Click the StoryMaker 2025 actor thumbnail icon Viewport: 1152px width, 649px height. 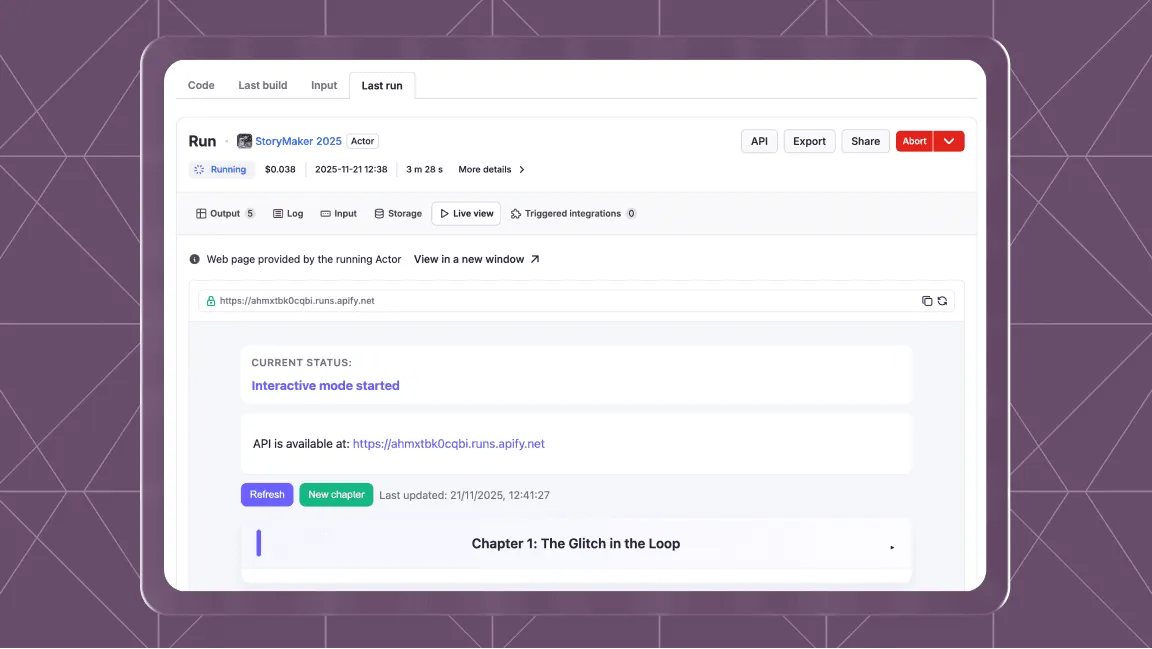click(x=244, y=142)
